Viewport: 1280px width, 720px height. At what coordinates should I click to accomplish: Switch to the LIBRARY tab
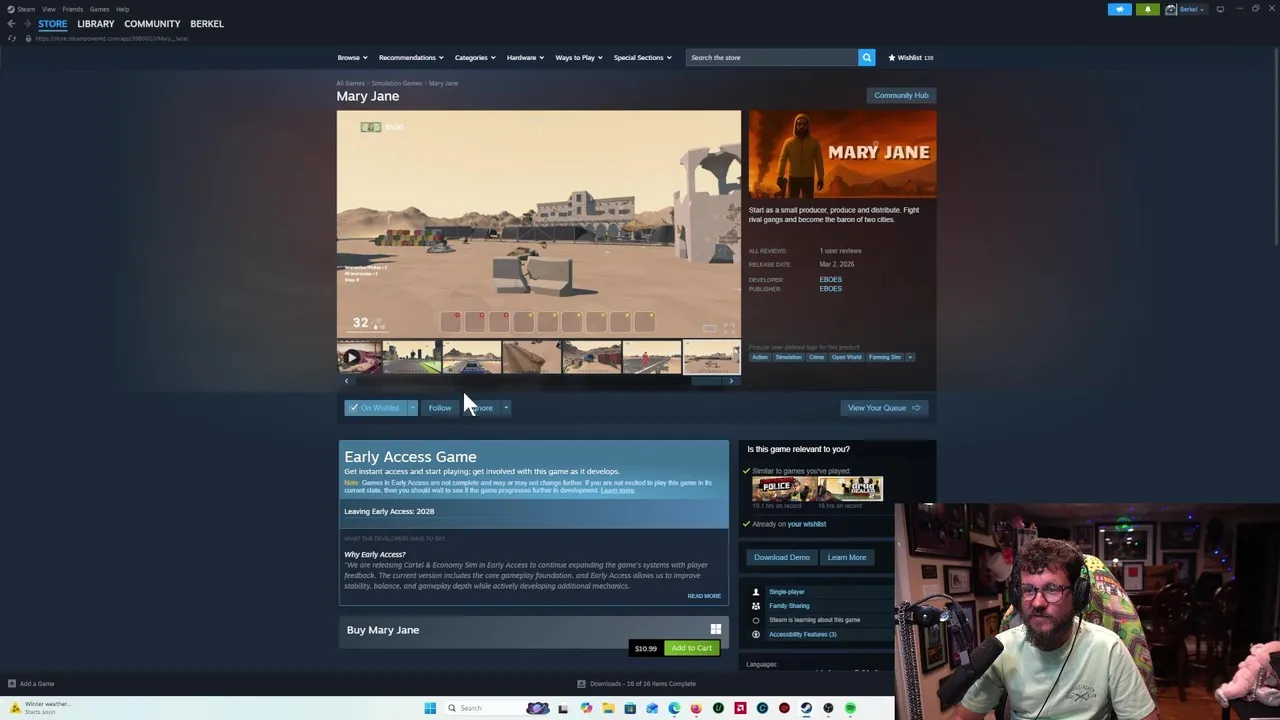96,24
